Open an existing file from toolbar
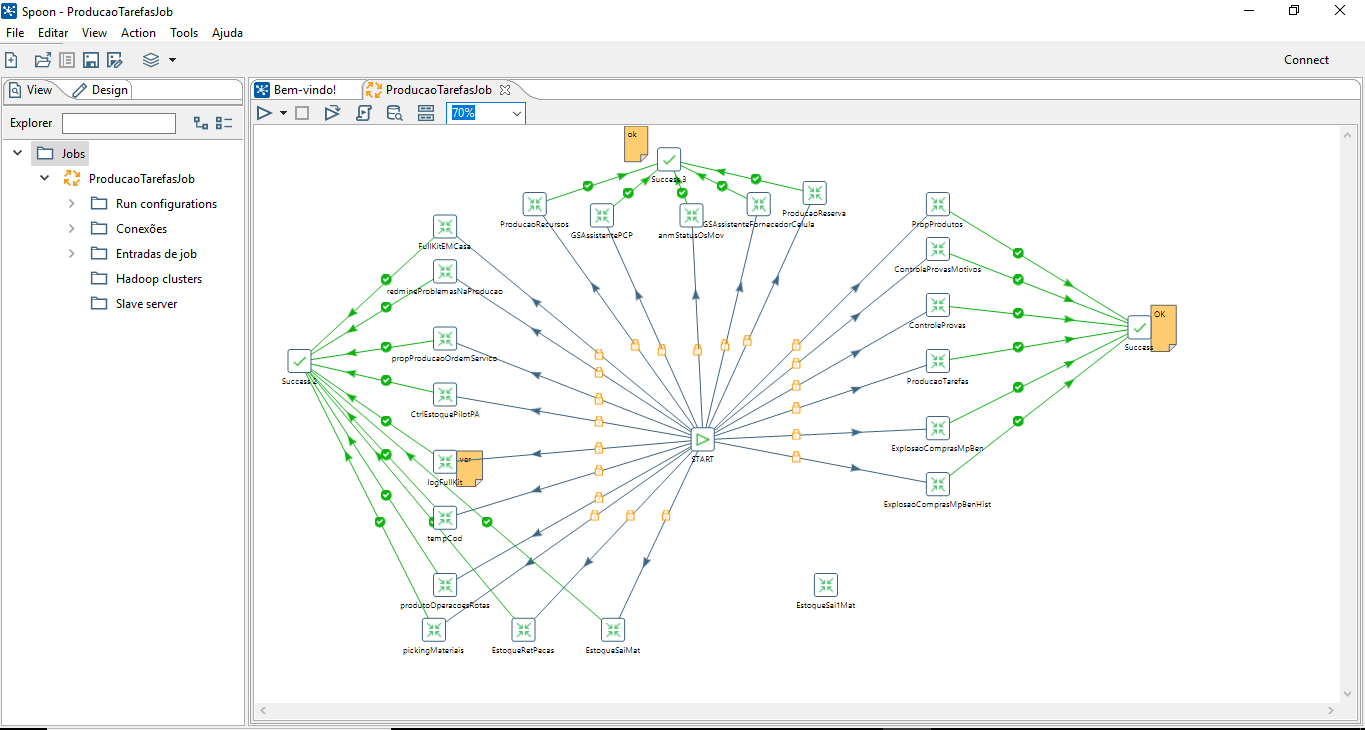Image resolution: width=1365 pixels, height=730 pixels. 40,59
